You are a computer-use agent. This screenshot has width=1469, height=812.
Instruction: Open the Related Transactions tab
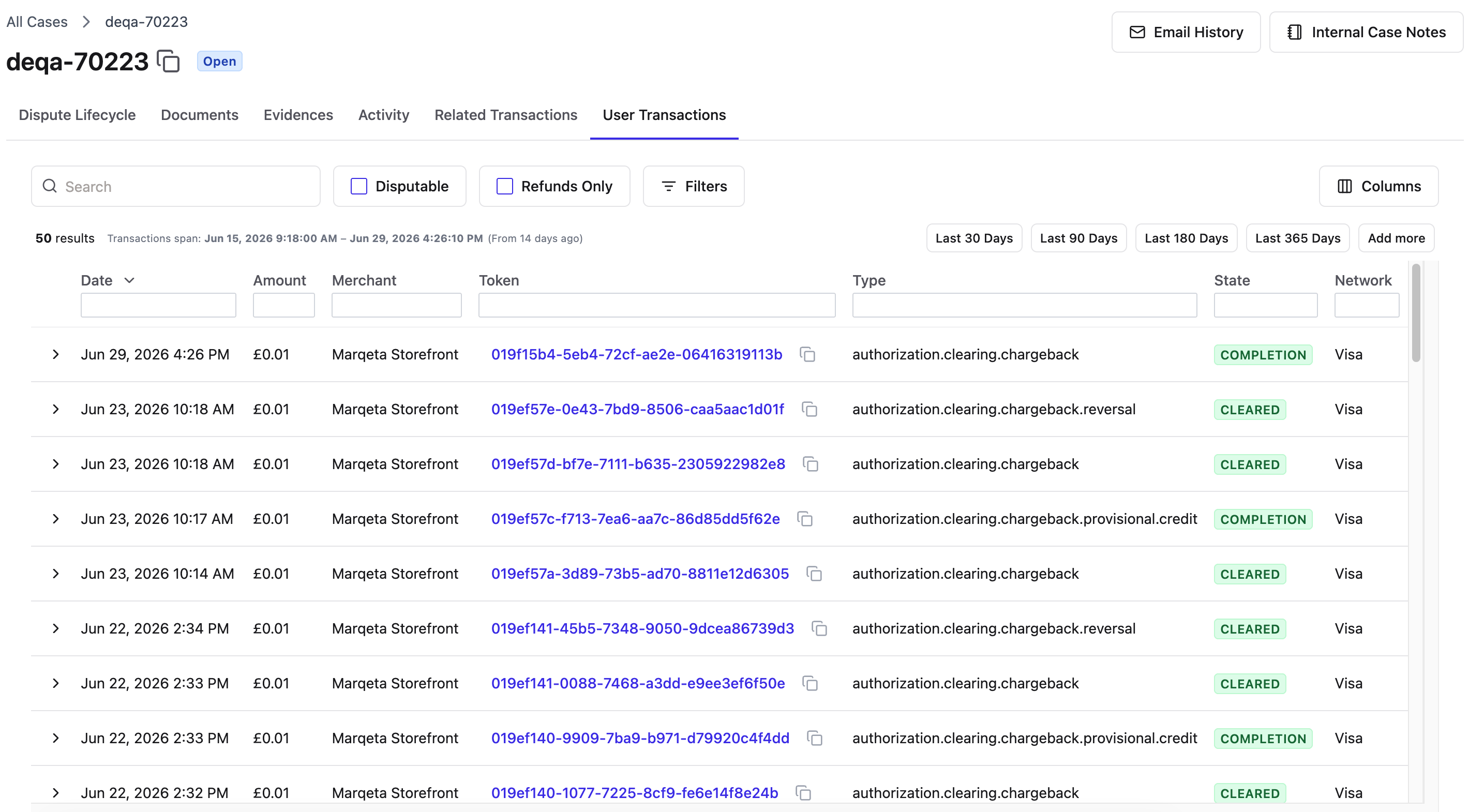coord(506,115)
